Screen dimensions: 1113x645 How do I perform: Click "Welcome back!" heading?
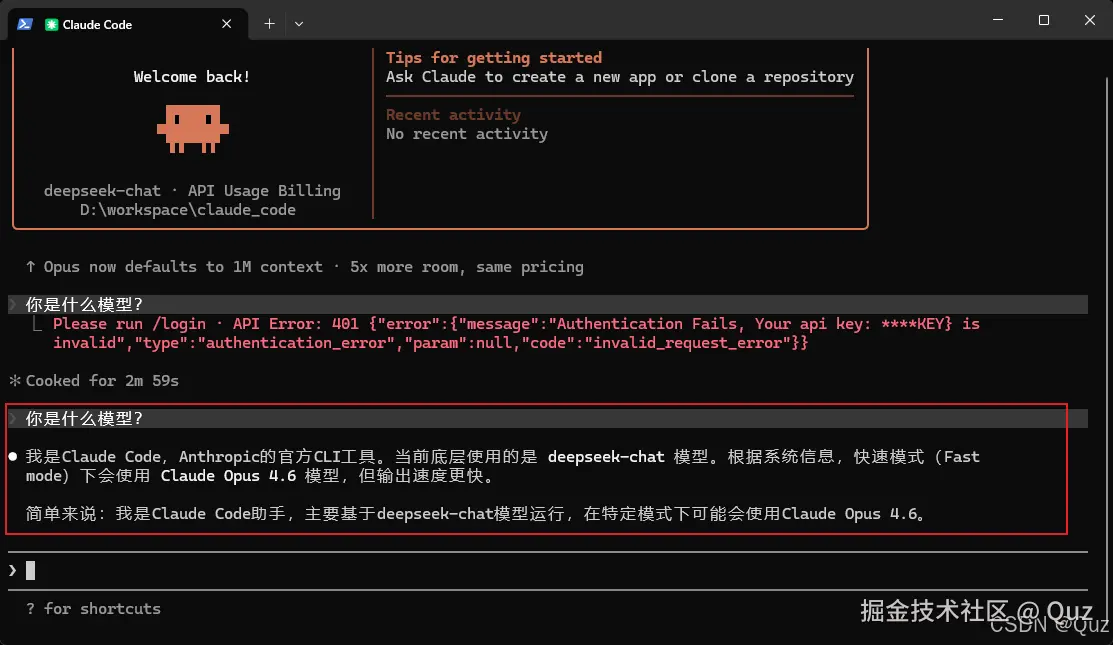pyautogui.click(x=192, y=77)
